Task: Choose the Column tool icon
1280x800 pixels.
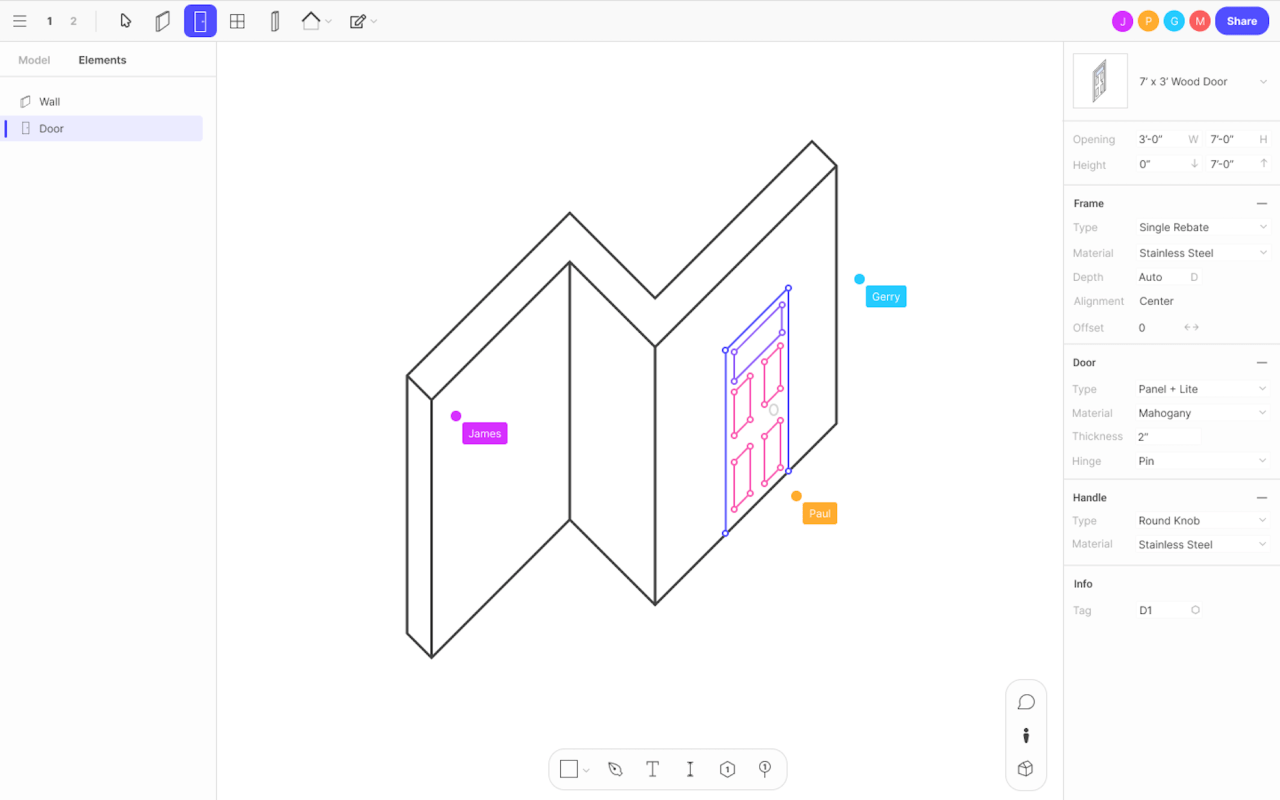Action: 275,21
